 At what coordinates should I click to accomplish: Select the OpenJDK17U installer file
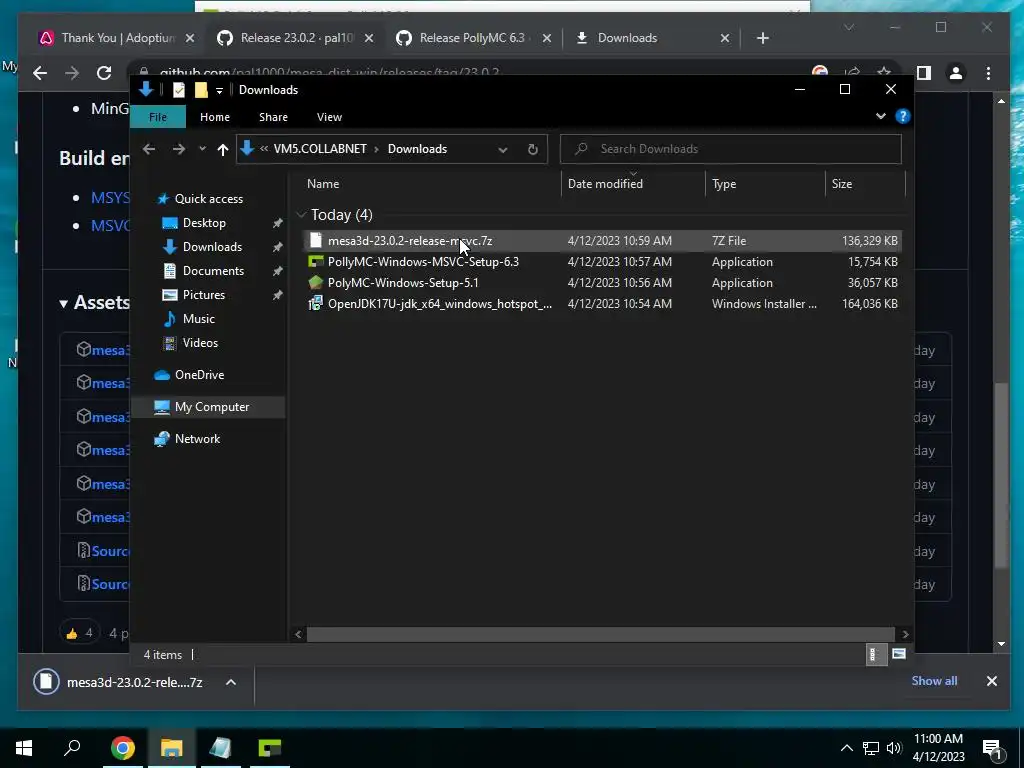[x=601, y=304]
